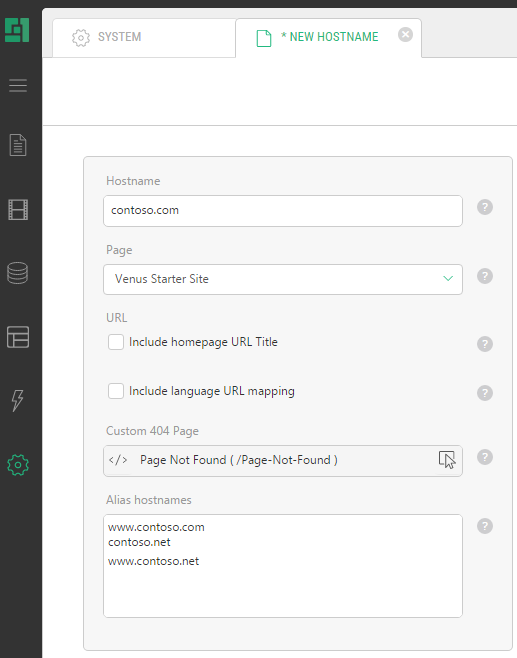Click the green logo at top left
The width and height of the screenshot is (517, 658).
tap(17, 30)
